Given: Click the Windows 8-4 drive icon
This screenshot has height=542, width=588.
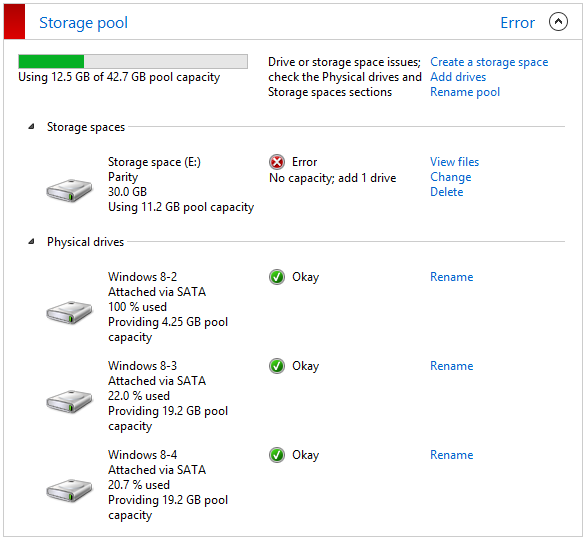Looking at the screenshot, I should coord(69,491).
